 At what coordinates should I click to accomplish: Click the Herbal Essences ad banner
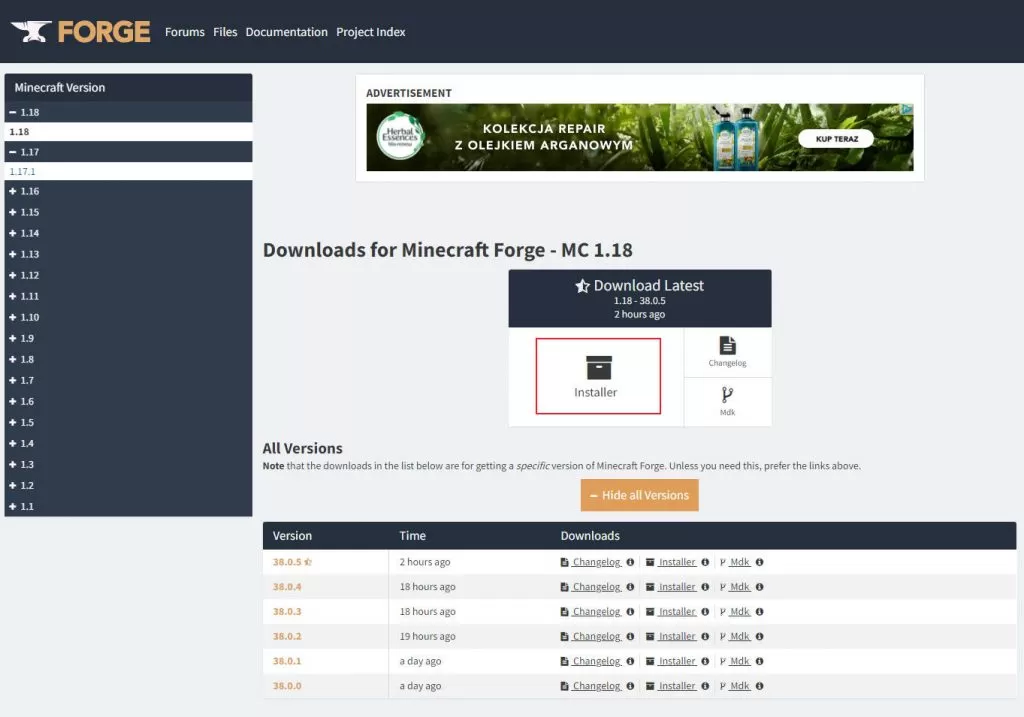(x=639, y=137)
